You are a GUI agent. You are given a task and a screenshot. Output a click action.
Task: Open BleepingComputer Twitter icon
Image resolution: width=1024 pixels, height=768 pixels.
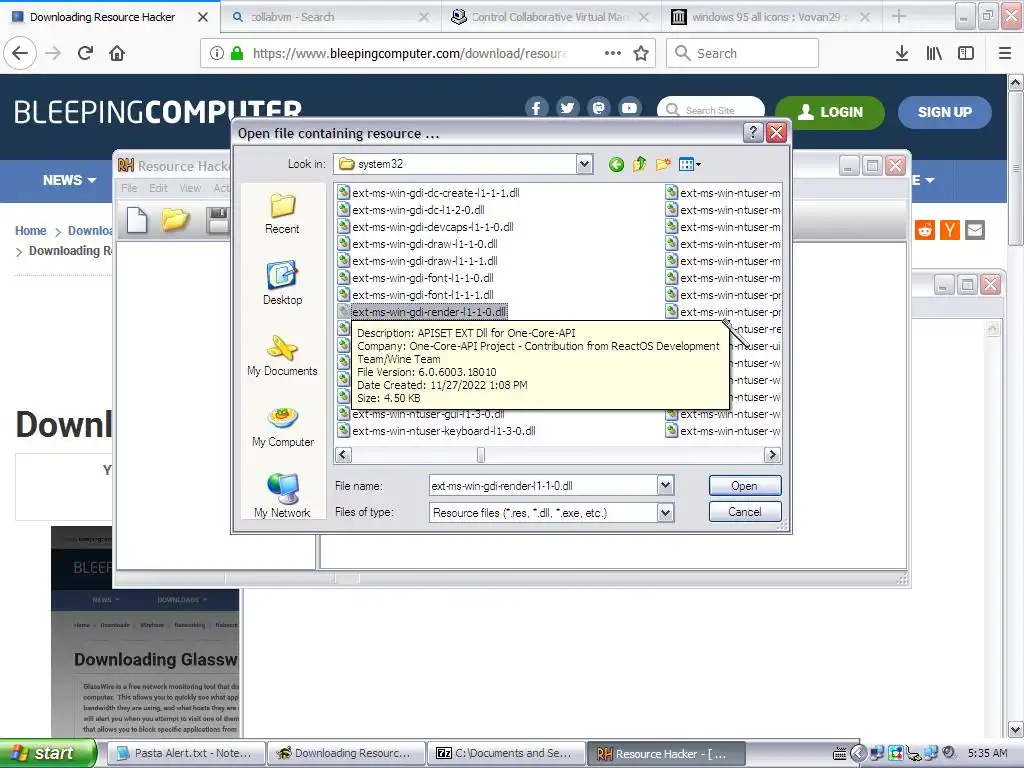pyautogui.click(x=568, y=108)
